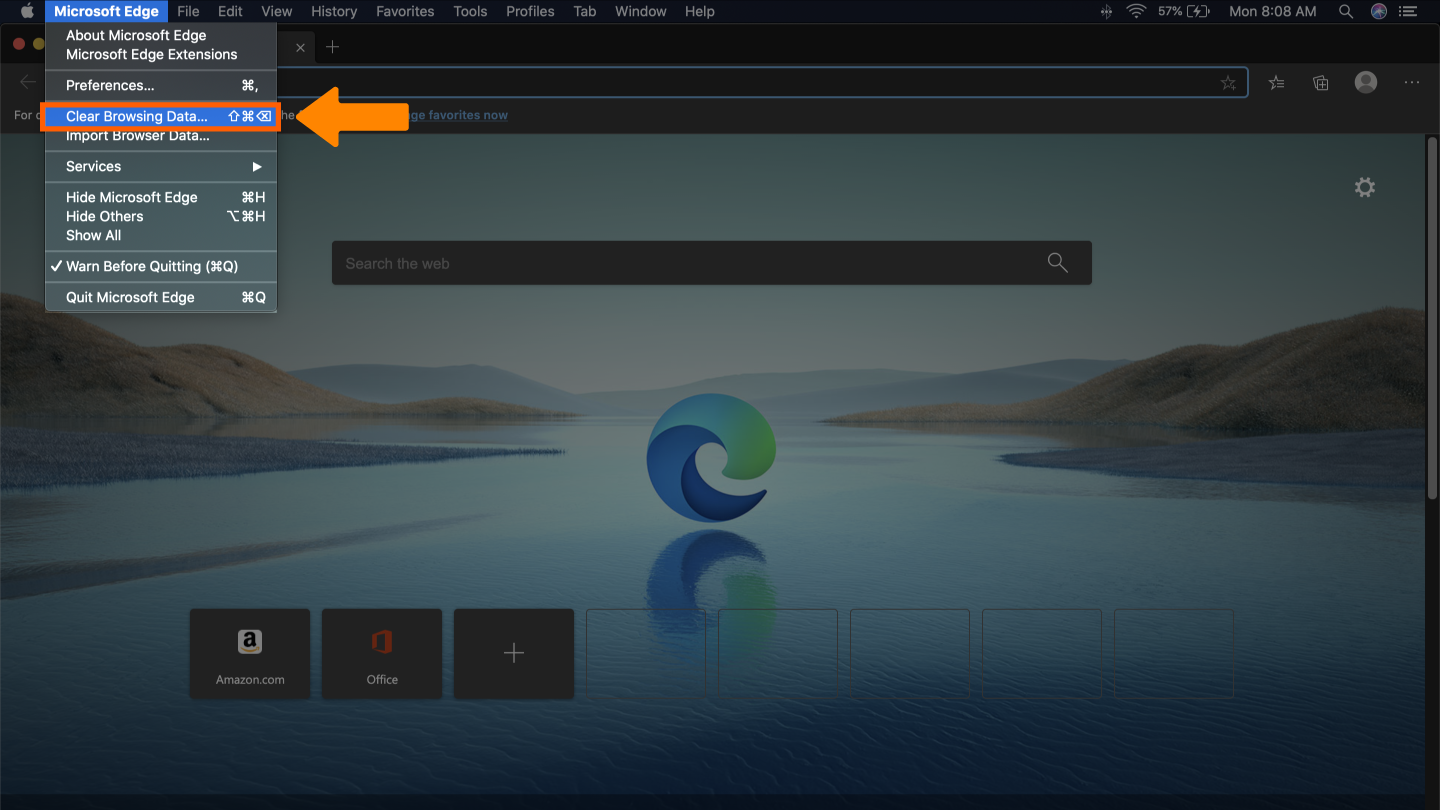
Task: Open Preferences from the menu
Action: click(x=161, y=85)
